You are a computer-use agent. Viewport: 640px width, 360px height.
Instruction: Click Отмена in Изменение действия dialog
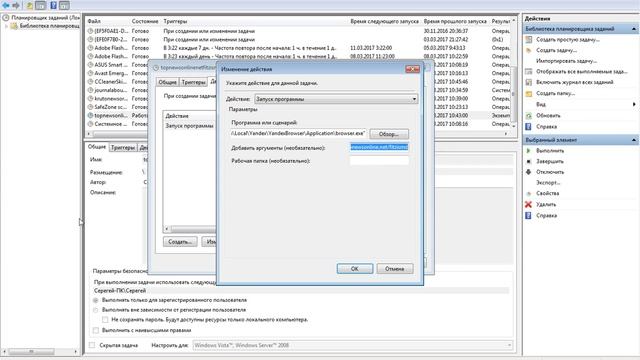click(x=394, y=269)
